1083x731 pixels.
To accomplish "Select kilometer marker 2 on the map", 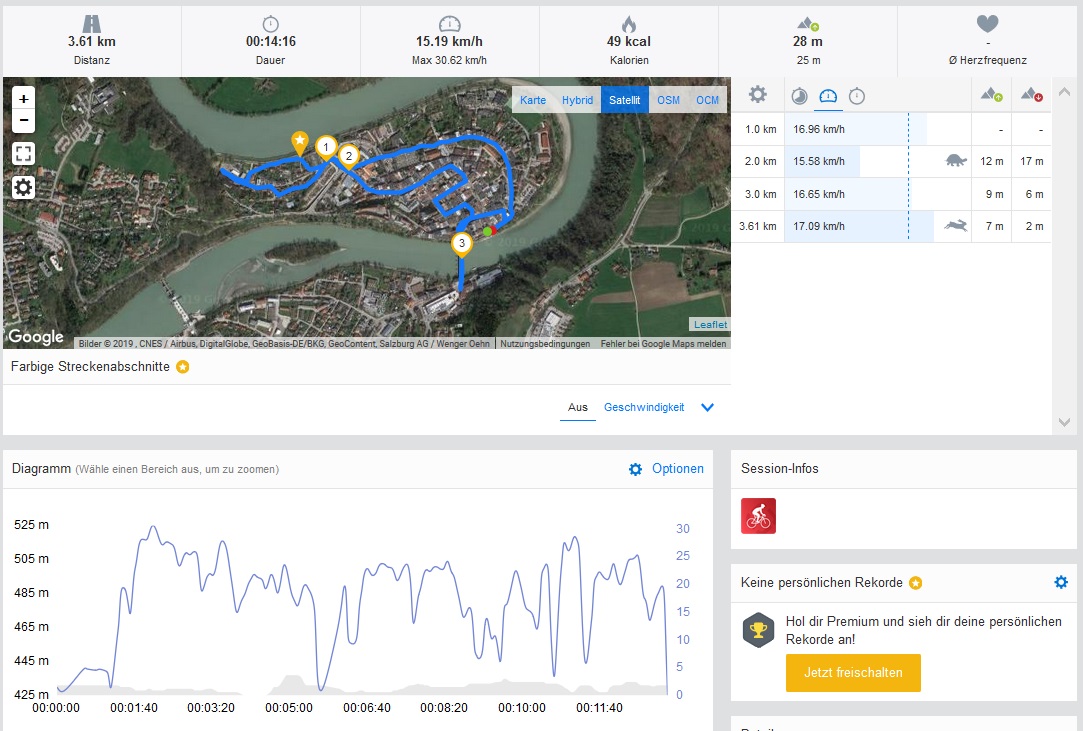I will [349, 157].
